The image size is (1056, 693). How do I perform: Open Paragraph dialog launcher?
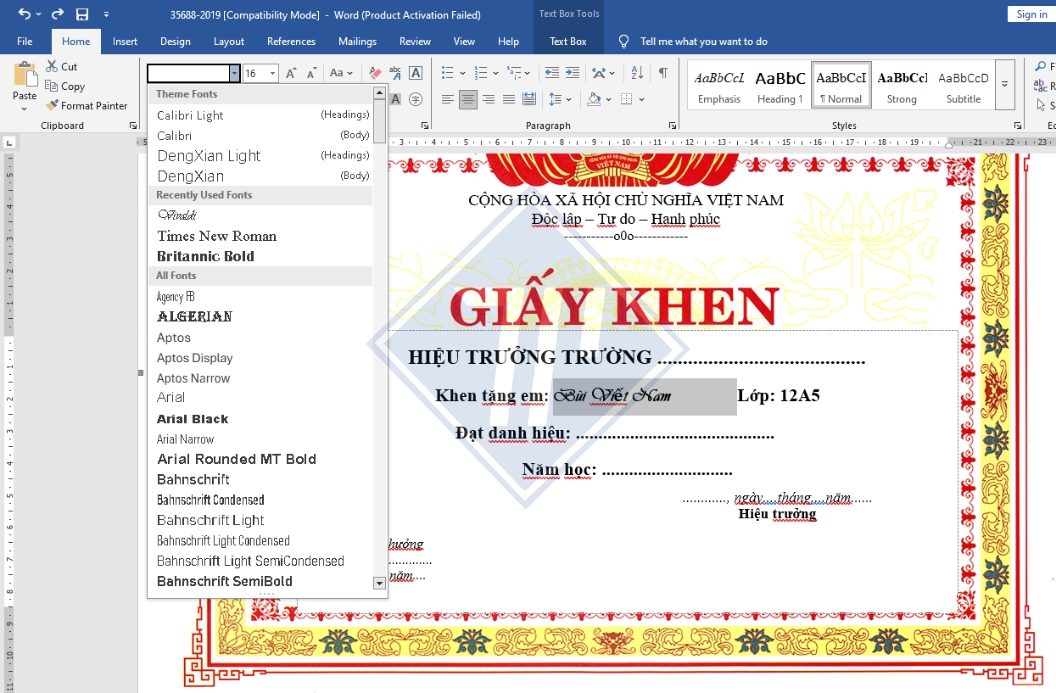(672, 125)
